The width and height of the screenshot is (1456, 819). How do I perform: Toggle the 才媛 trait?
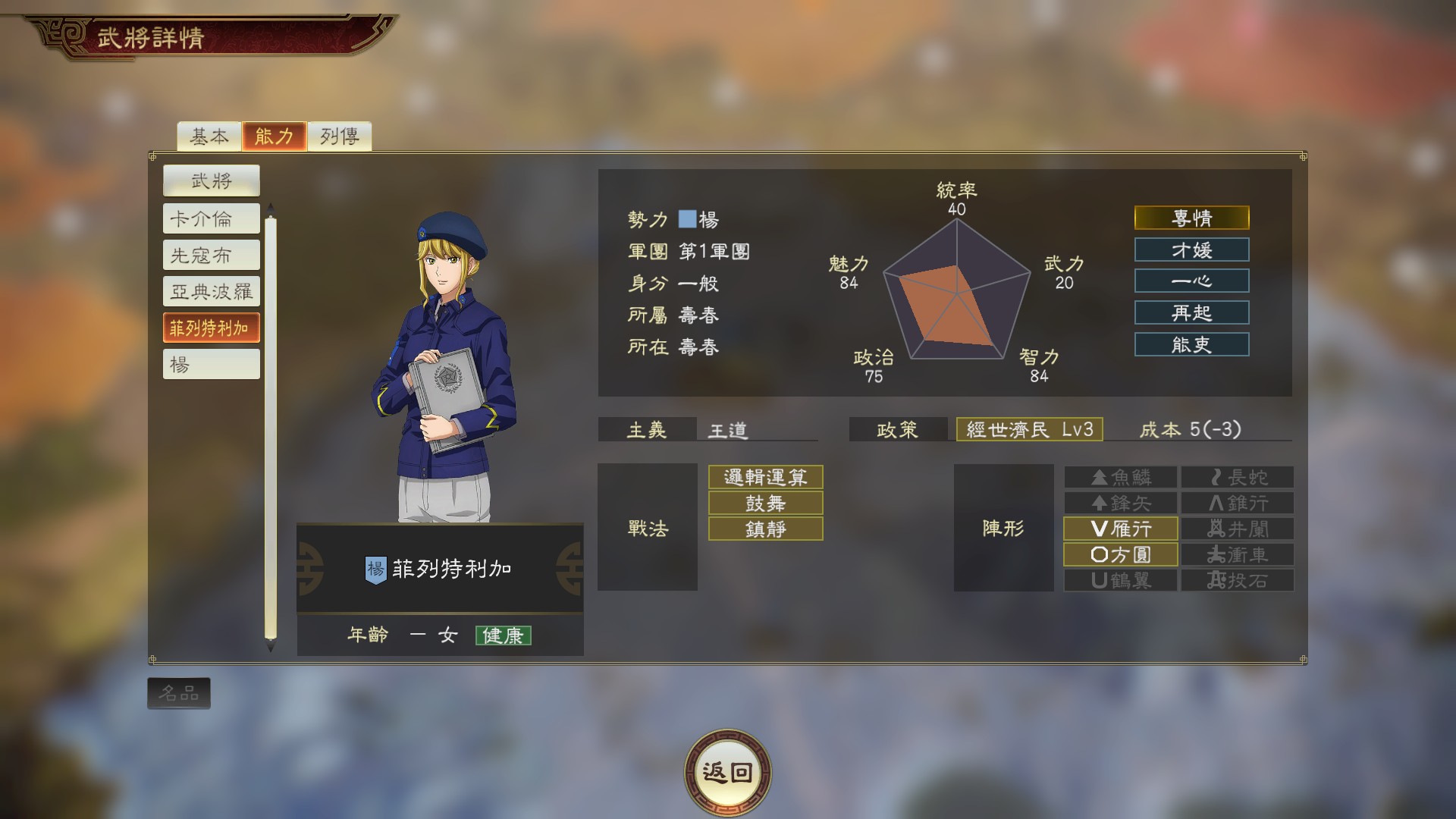[x=1191, y=249]
